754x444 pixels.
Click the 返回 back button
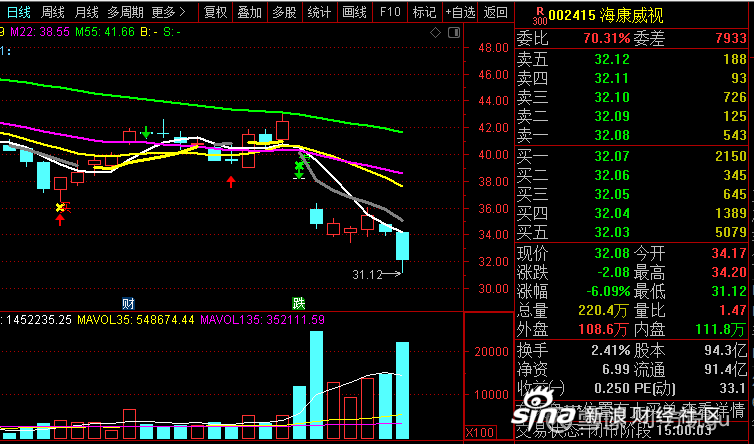(x=495, y=12)
